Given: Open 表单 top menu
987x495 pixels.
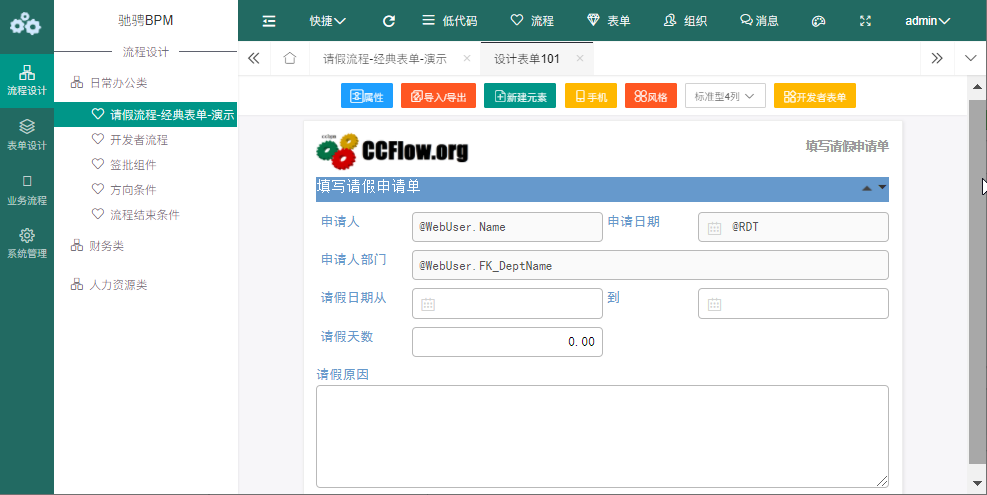Looking at the screenshot, I should [x=608, y=21].
